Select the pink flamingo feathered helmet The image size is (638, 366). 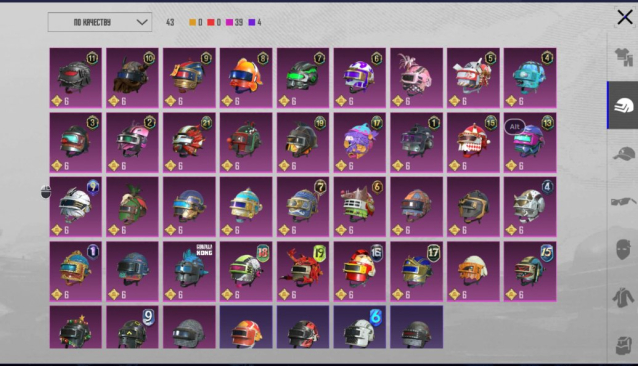(416, 78)
